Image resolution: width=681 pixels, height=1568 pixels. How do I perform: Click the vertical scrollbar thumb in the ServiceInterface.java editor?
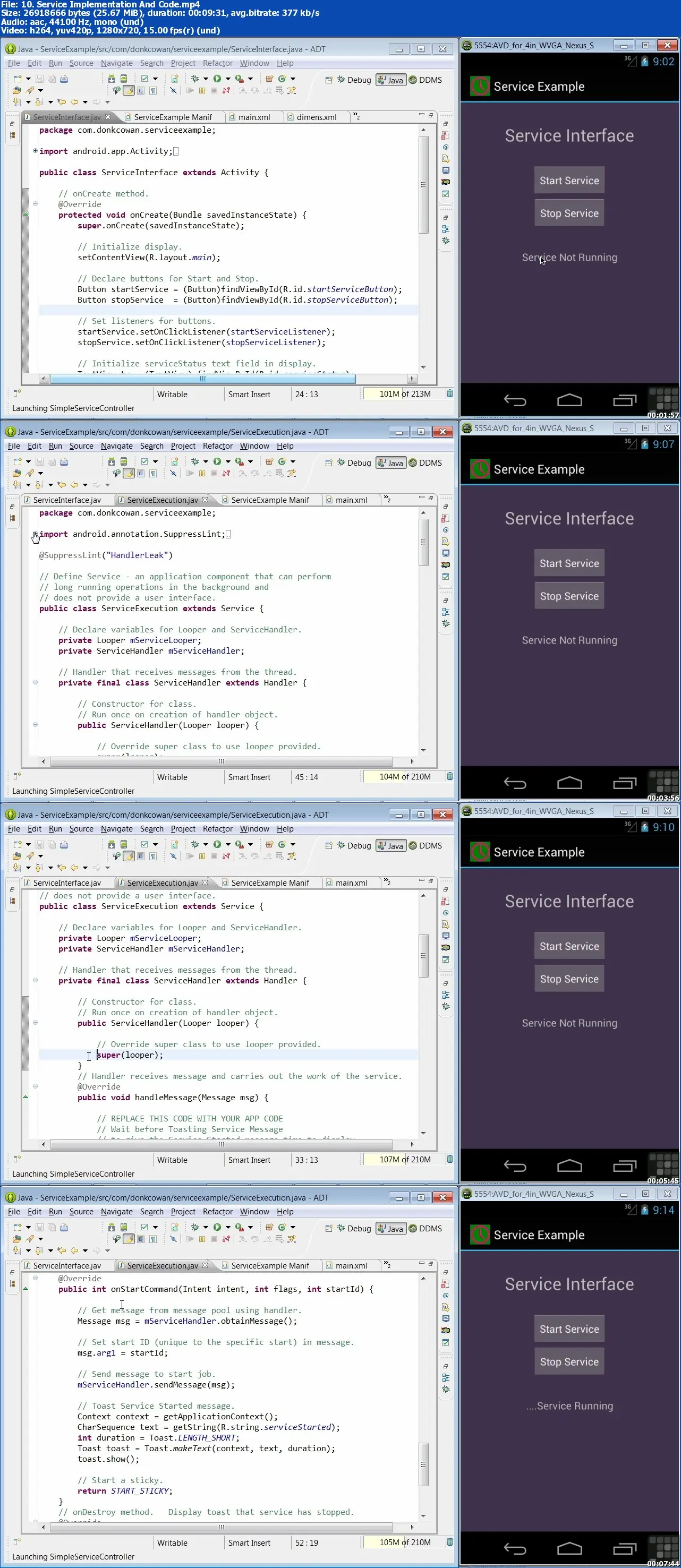(x=423, y=184)
